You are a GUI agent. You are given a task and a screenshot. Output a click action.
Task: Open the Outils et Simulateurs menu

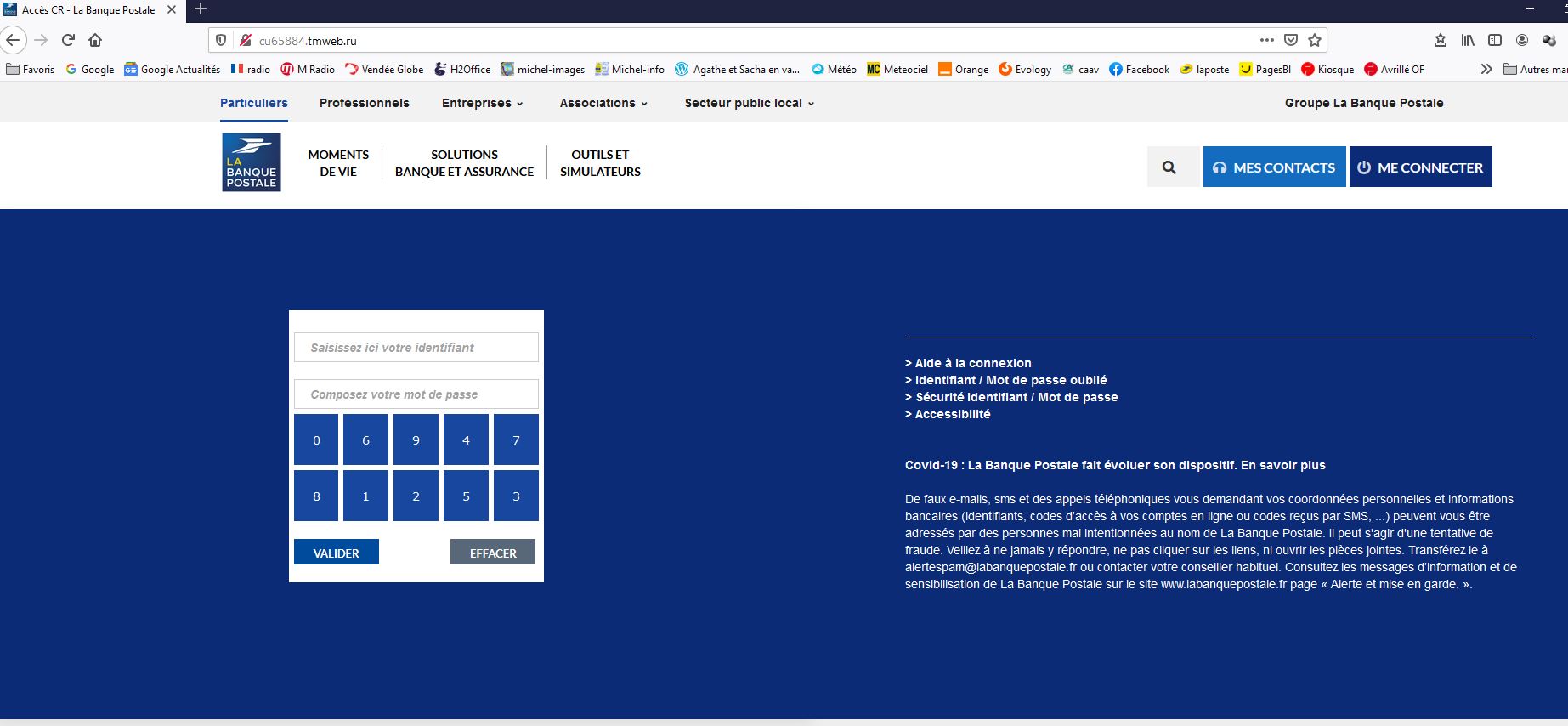click(600, 163)
